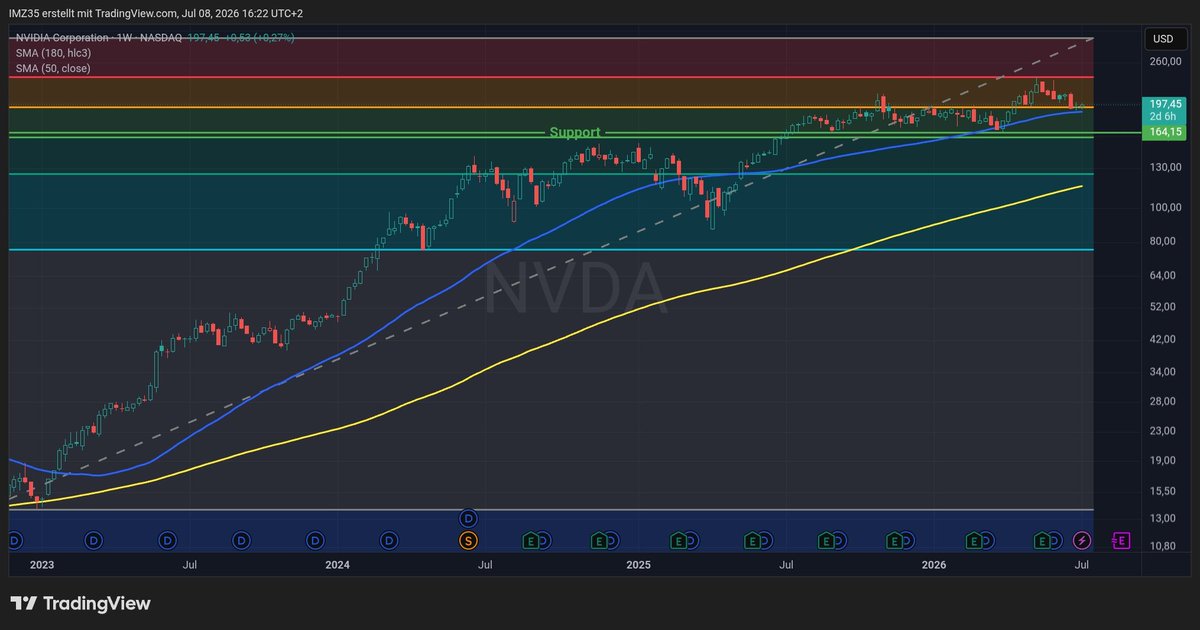
Task: Select the dividend marker just before 2024
Action: [x=315, y=540]
